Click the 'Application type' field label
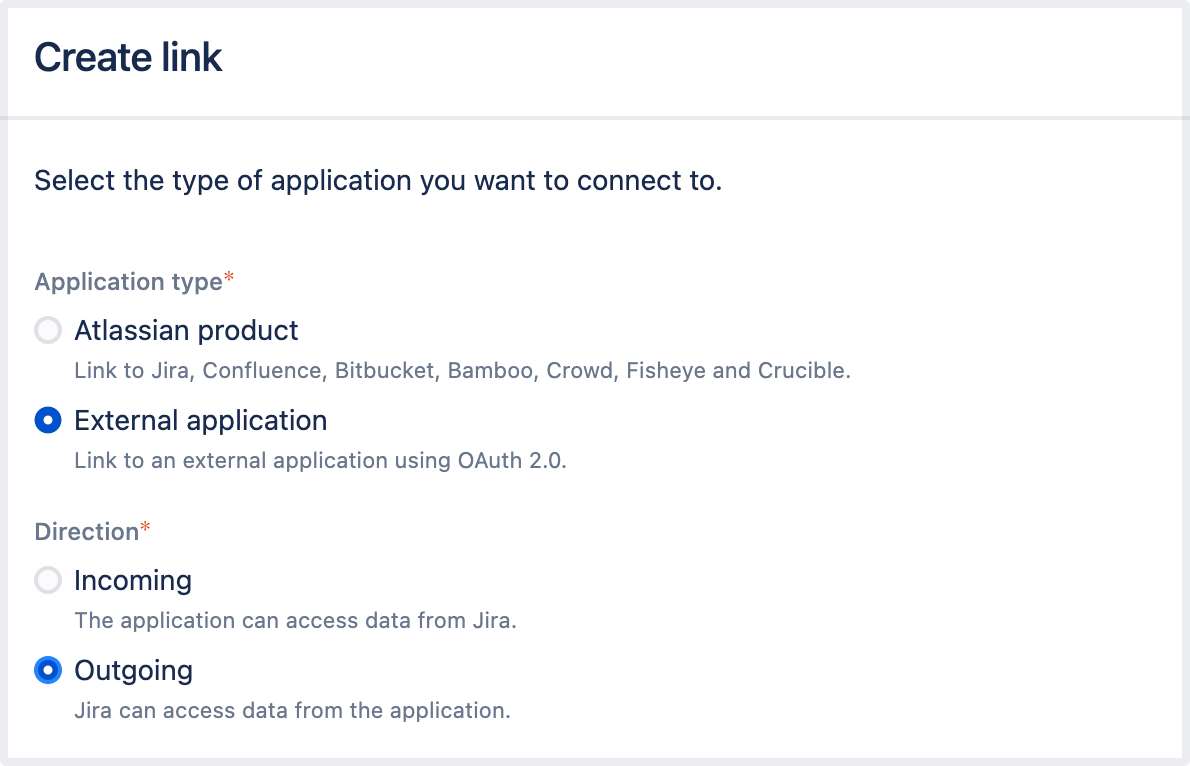 [x=128, y=282]
